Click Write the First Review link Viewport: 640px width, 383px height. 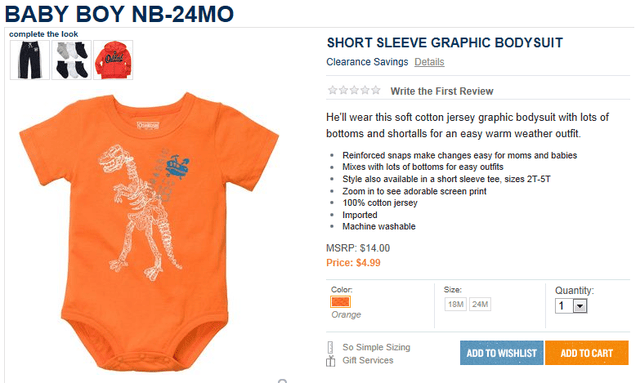pyautogui.click(x=442, y=91)
